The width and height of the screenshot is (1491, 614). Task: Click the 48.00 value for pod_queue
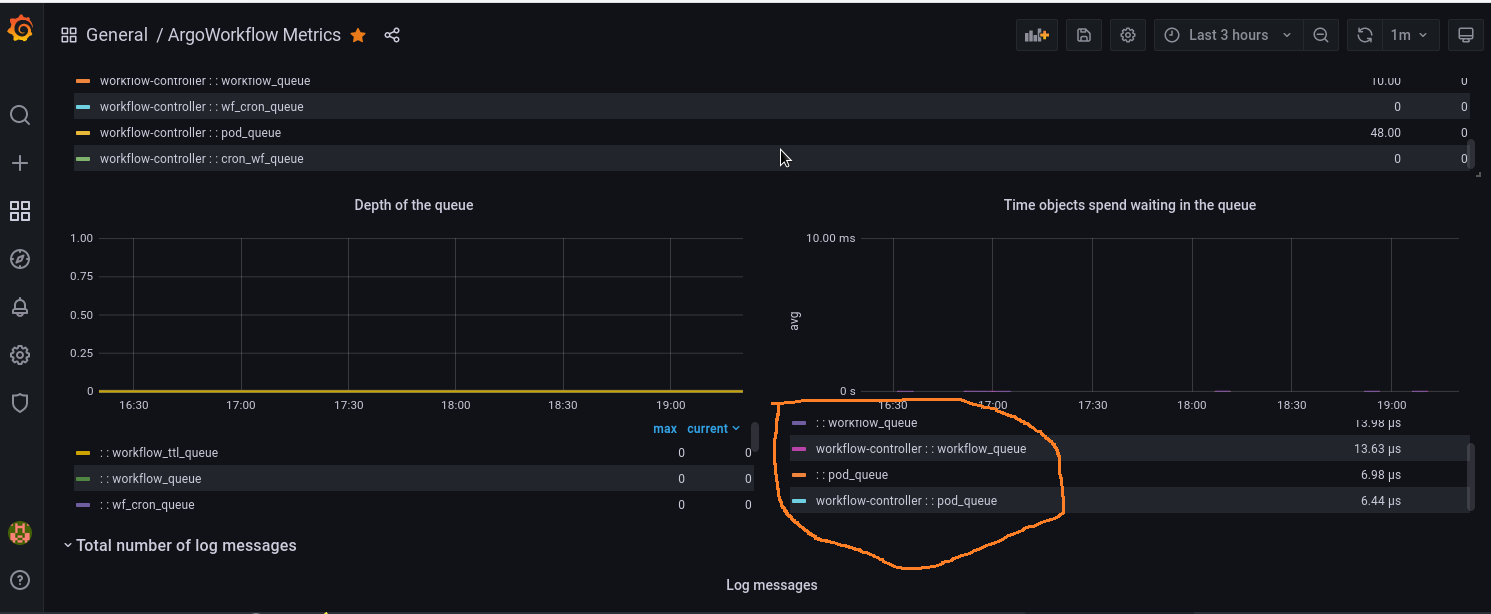point(1385,133)
